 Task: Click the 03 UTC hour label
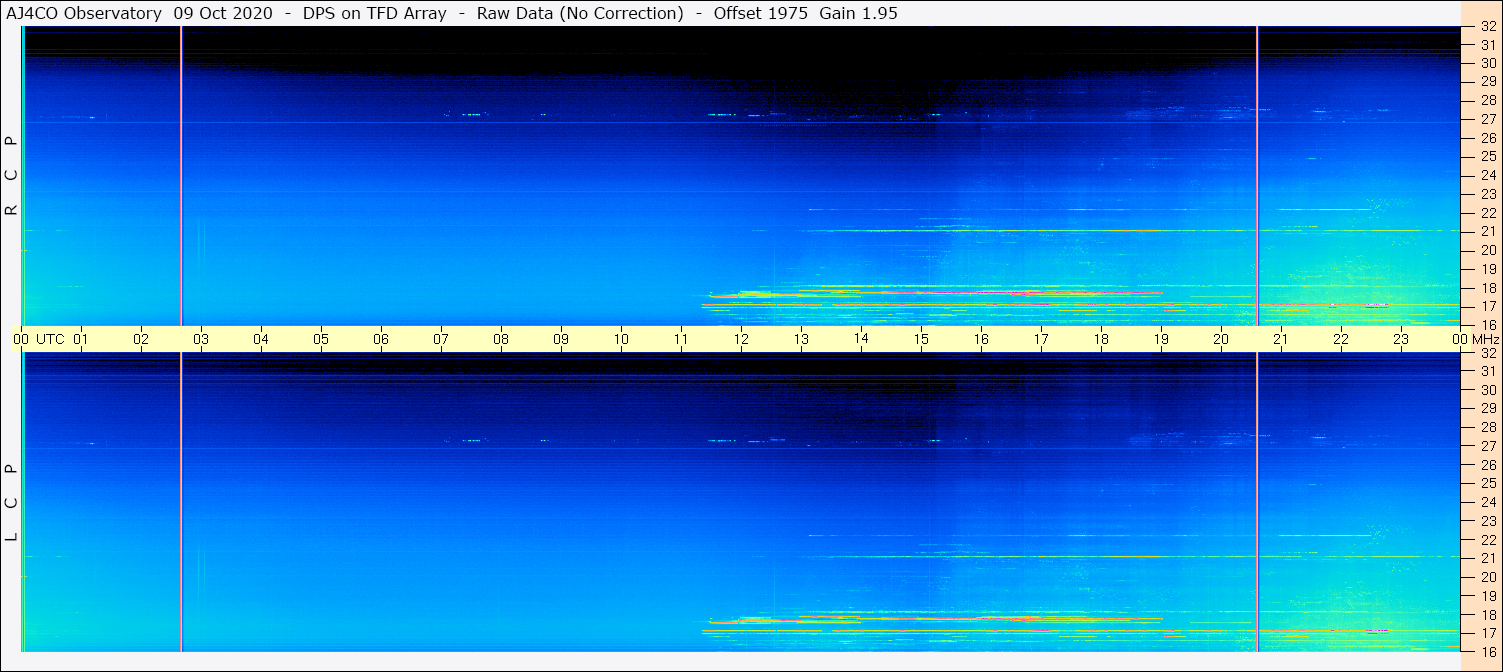201,339
